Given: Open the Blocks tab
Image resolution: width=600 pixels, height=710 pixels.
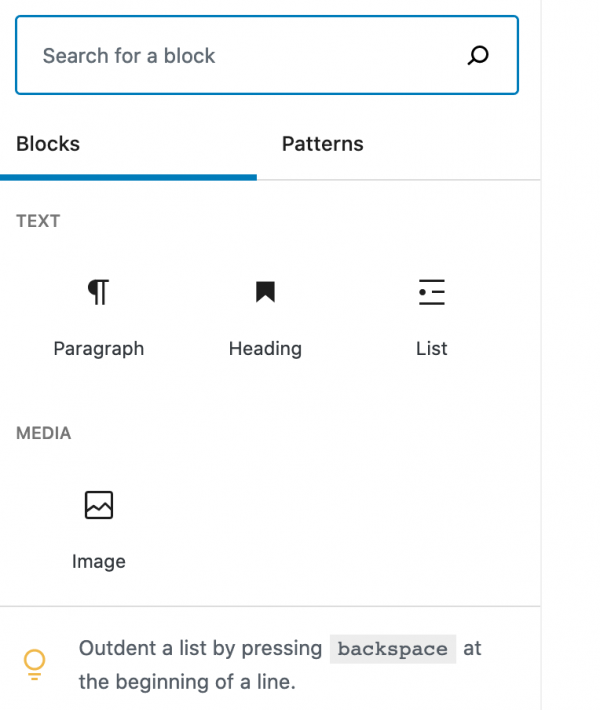Looking at the screenshot, I should pos(48,144).
